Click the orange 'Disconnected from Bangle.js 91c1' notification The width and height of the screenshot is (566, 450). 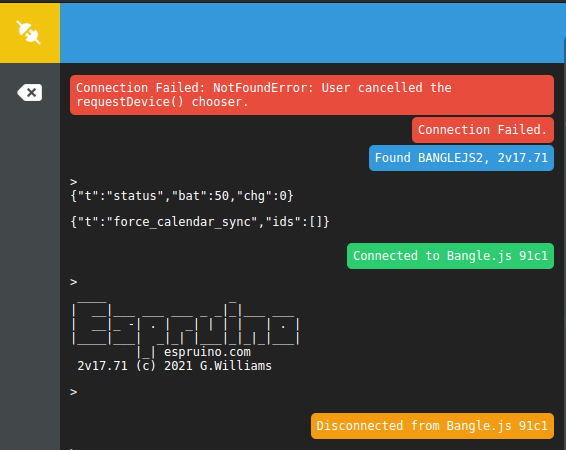tap(432, 426)
